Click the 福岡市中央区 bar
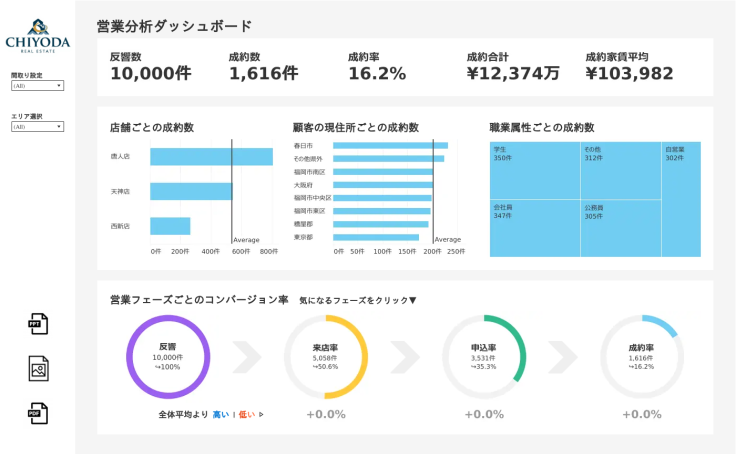 pyautogui.click(x=382, y=198)
